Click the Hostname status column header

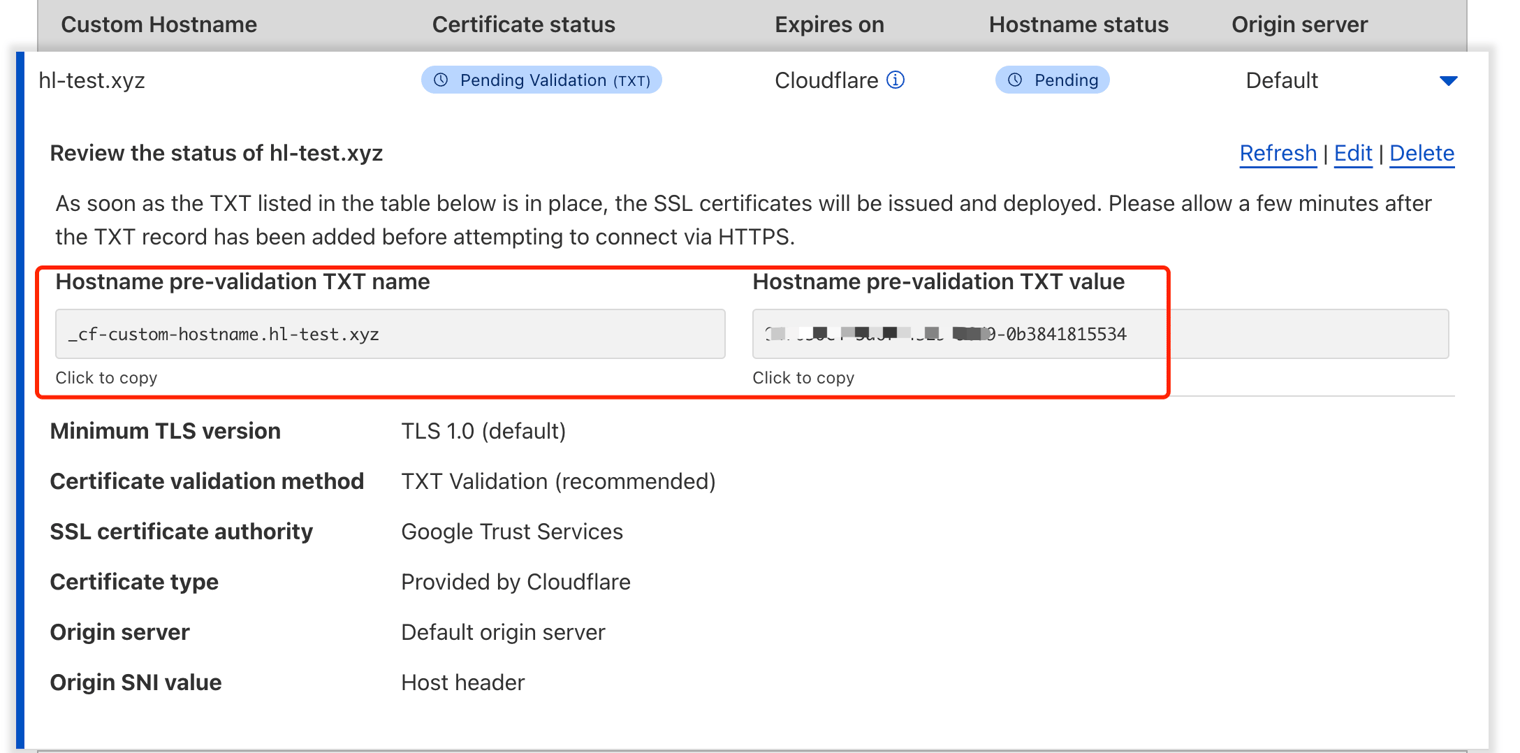[1078, 25]
